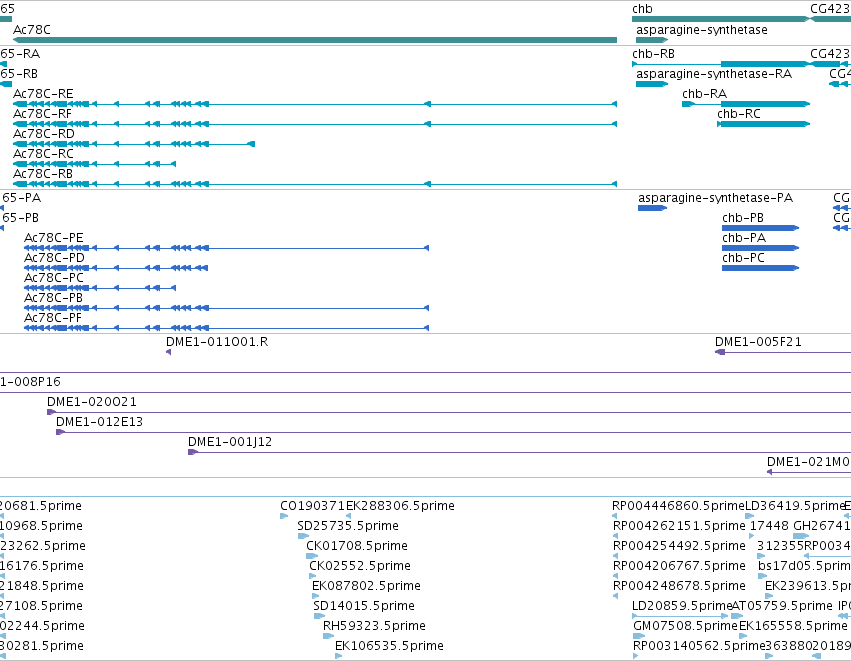Select EST EK087802.5prime label
The image size is (851, 661).
[366, 587]
